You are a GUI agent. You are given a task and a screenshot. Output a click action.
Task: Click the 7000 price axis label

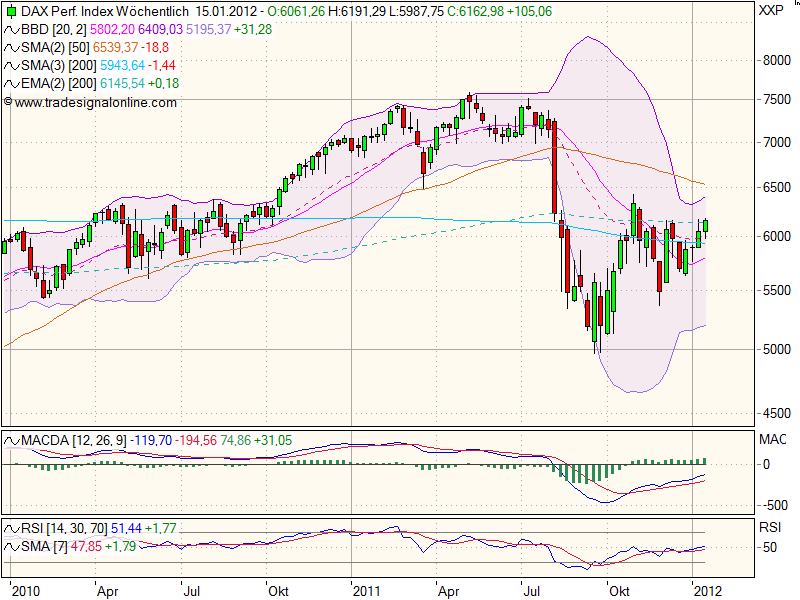(777, 142)
